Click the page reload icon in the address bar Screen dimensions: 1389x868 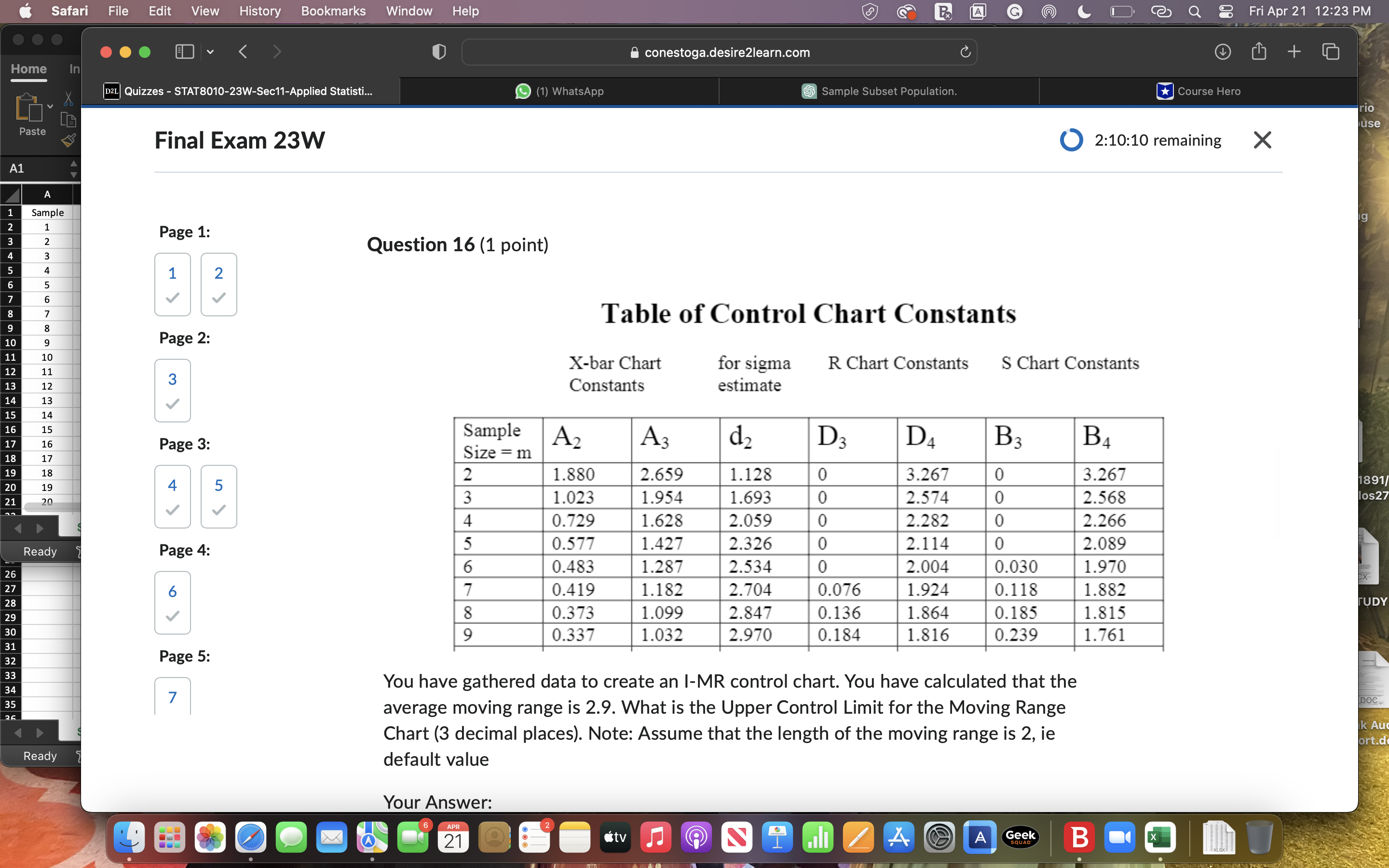point(965,52)
